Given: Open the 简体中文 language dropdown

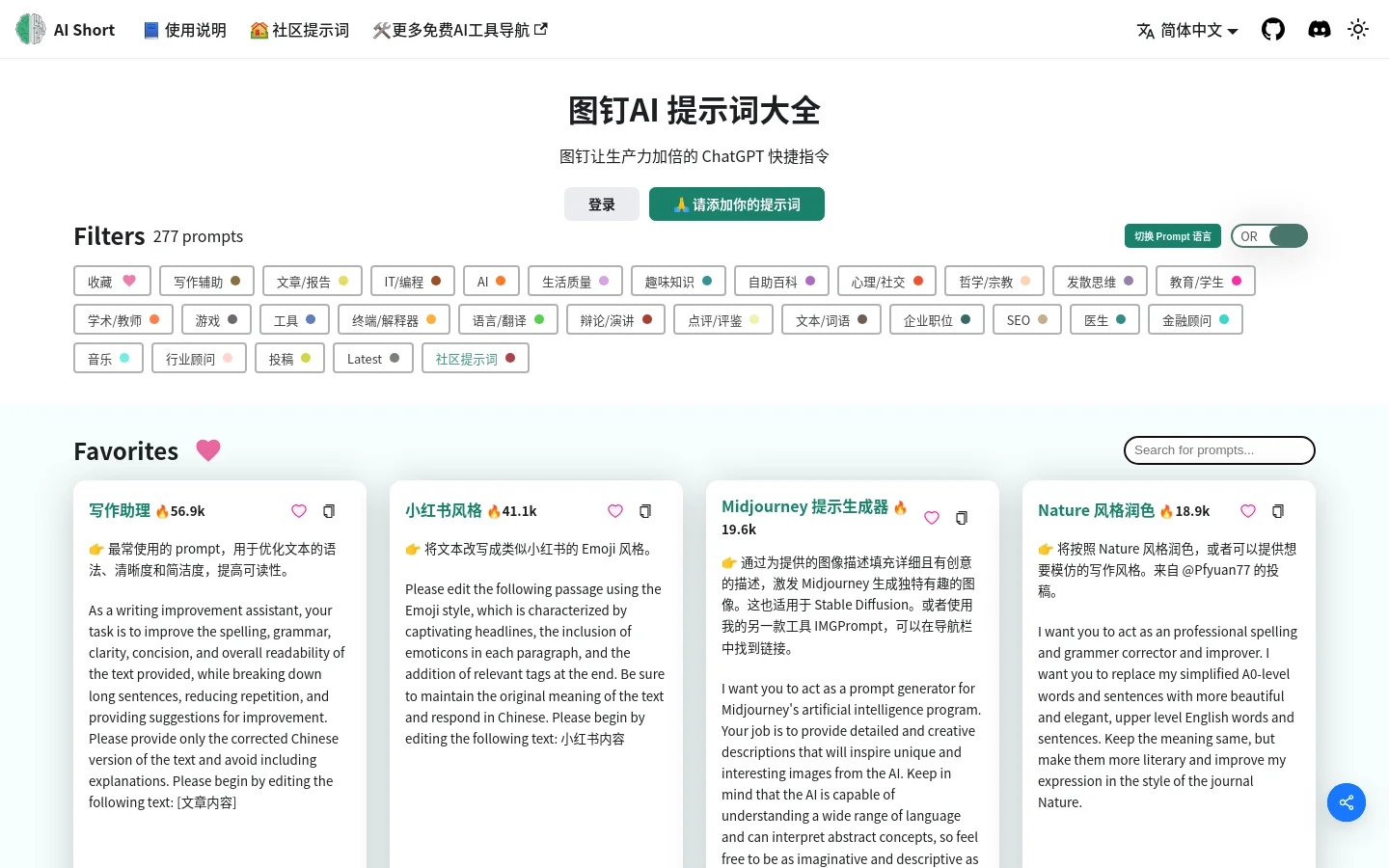Looking at the screenshot, I should pos(1187,30).
